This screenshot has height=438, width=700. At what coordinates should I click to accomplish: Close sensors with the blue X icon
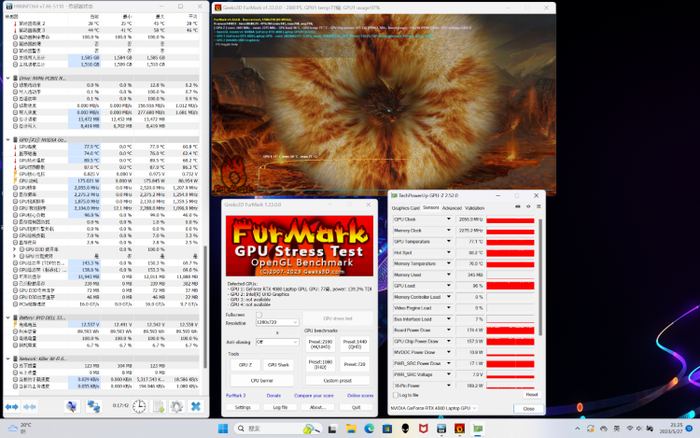coord(196,407)
